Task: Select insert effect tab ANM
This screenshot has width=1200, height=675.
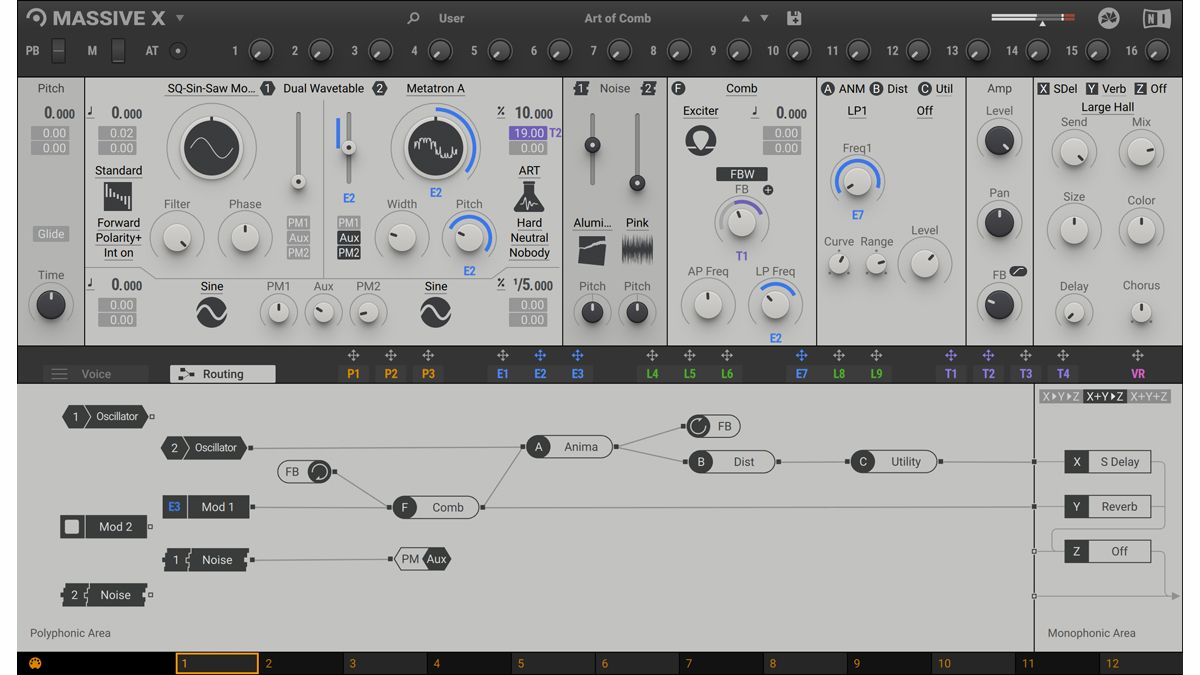Action: pos(843,88)
